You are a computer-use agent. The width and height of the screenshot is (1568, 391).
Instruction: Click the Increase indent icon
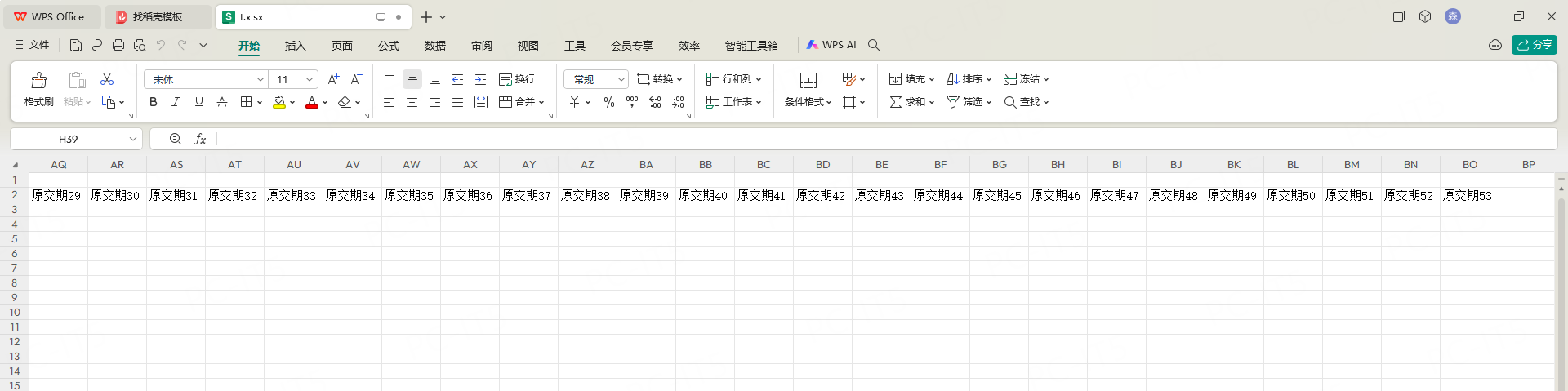[481, 79]
